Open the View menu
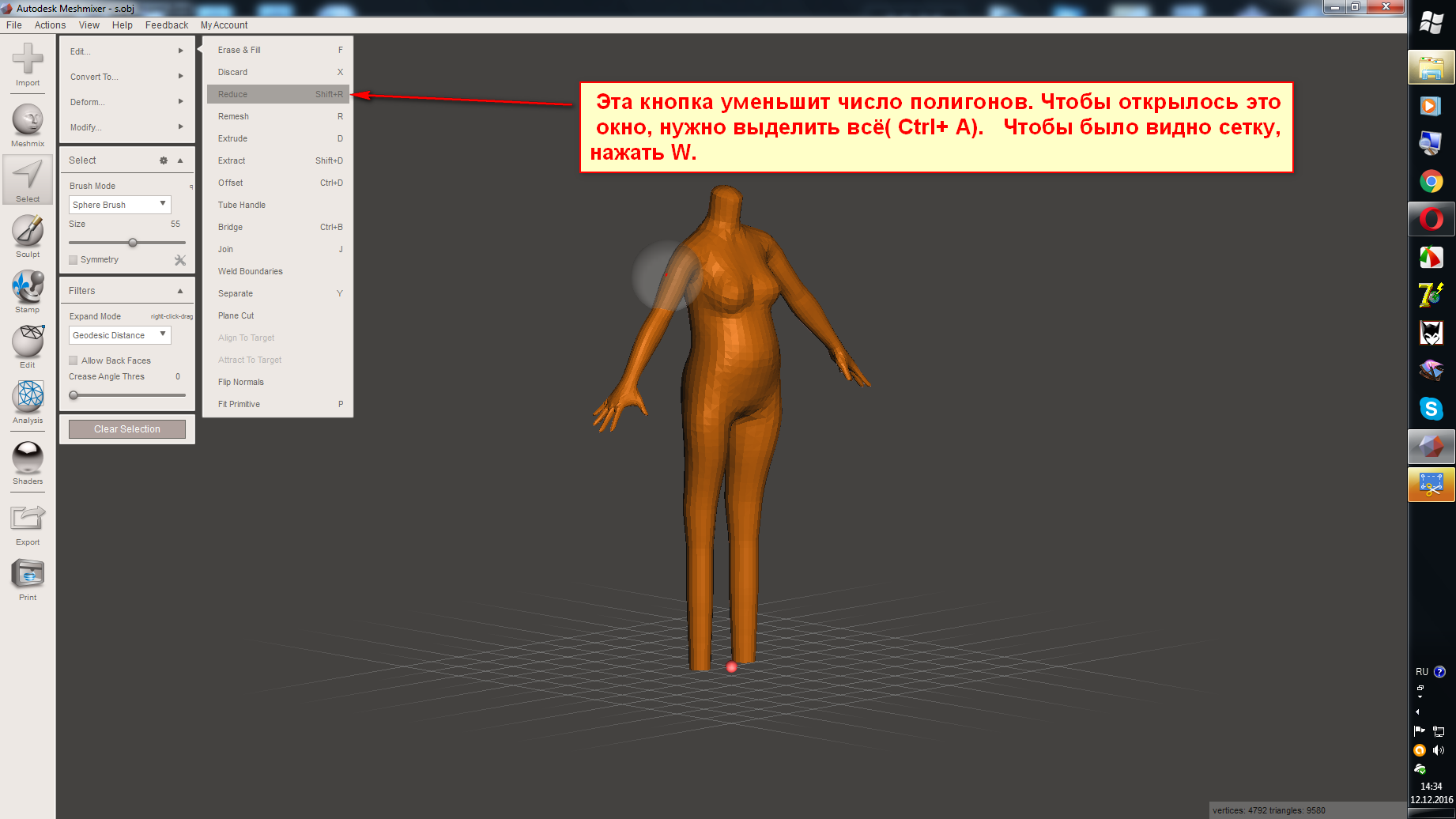Screen dimensions: 1456x819 (x=89, y=25)
